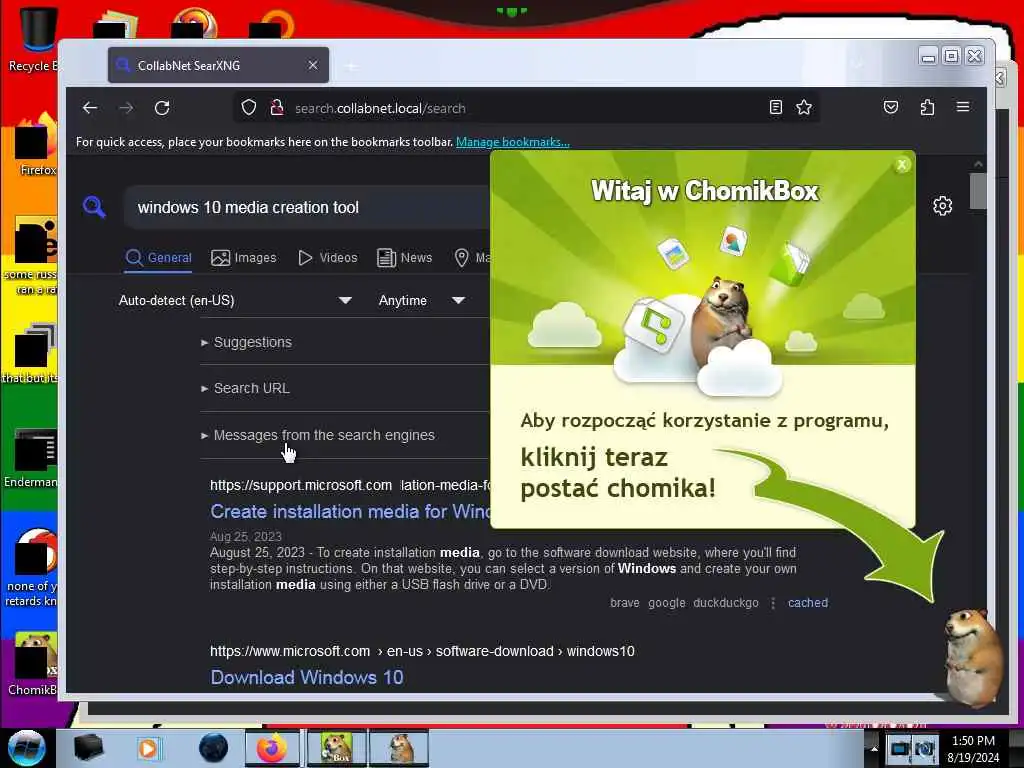Open SearXNG preferences gear icon

click(942, 206)
